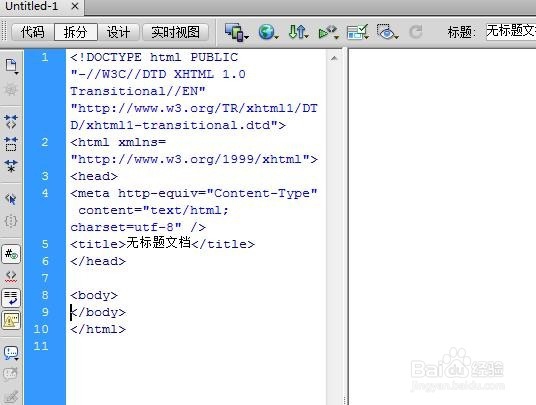Enable 实时视图 (Live View)
Viewport: 536px width, 405px height.
[175, 32]
